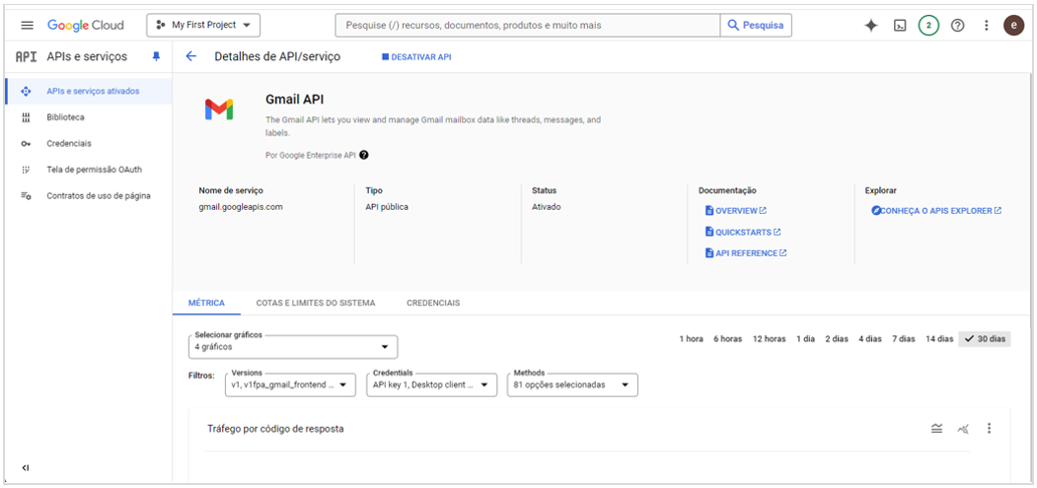The width and height of the screenshot is (1037, 488).
Task: Go back using the left arrow
Action: pos(191,57)
